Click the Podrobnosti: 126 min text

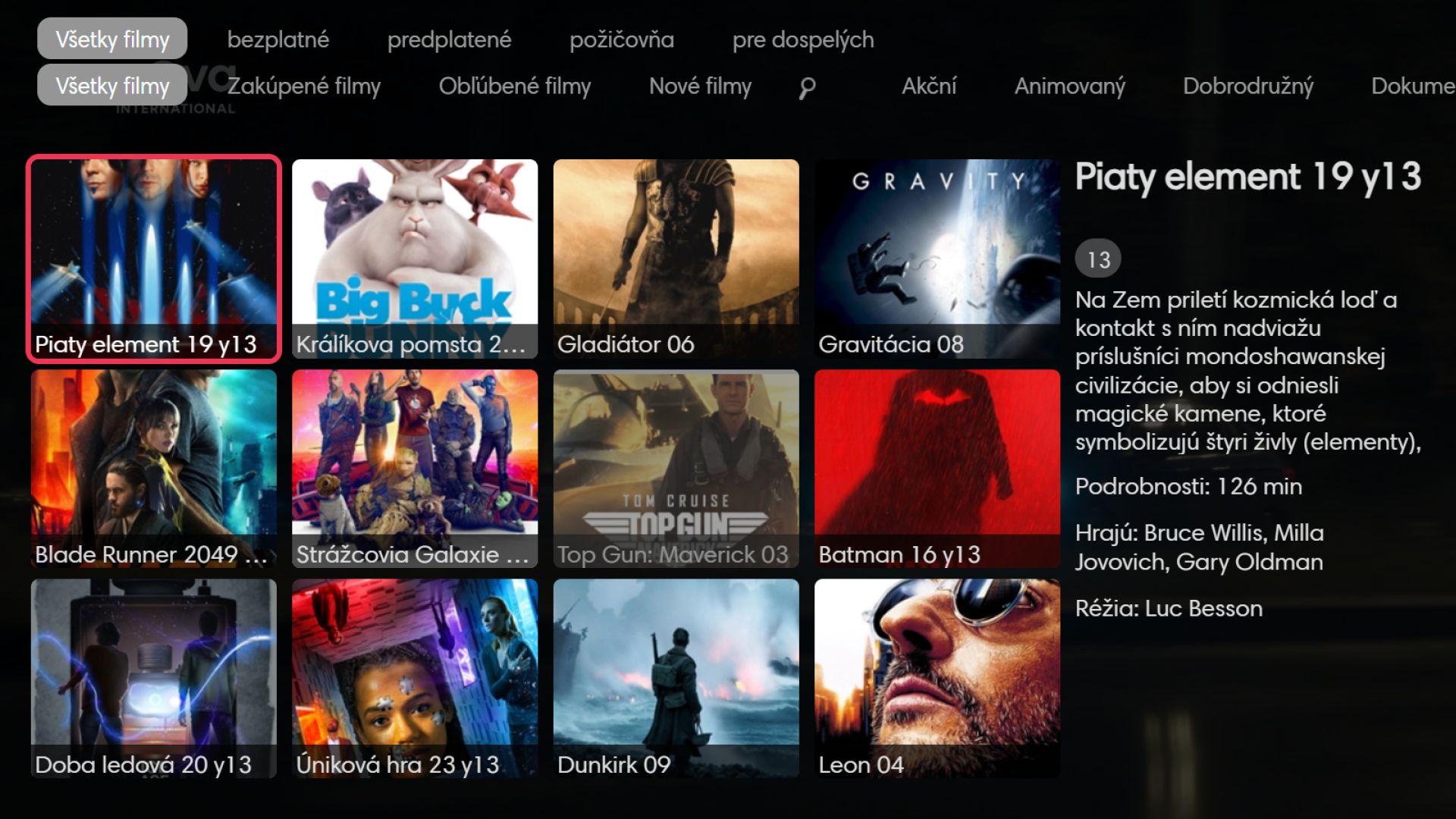1188,486
